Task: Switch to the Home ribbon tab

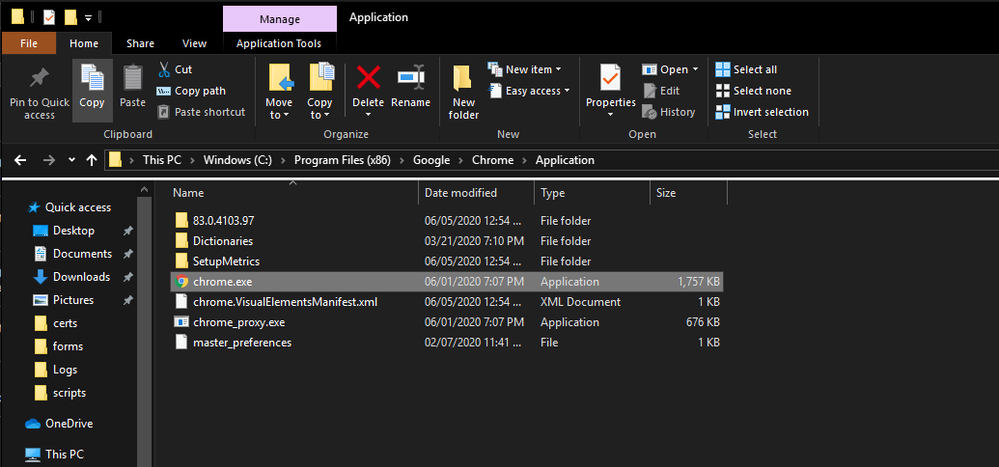Action: point(84,43)
